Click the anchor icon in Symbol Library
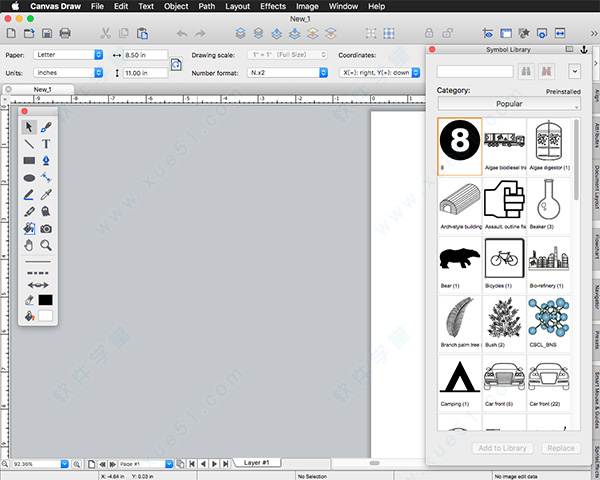 click(584, 49)
